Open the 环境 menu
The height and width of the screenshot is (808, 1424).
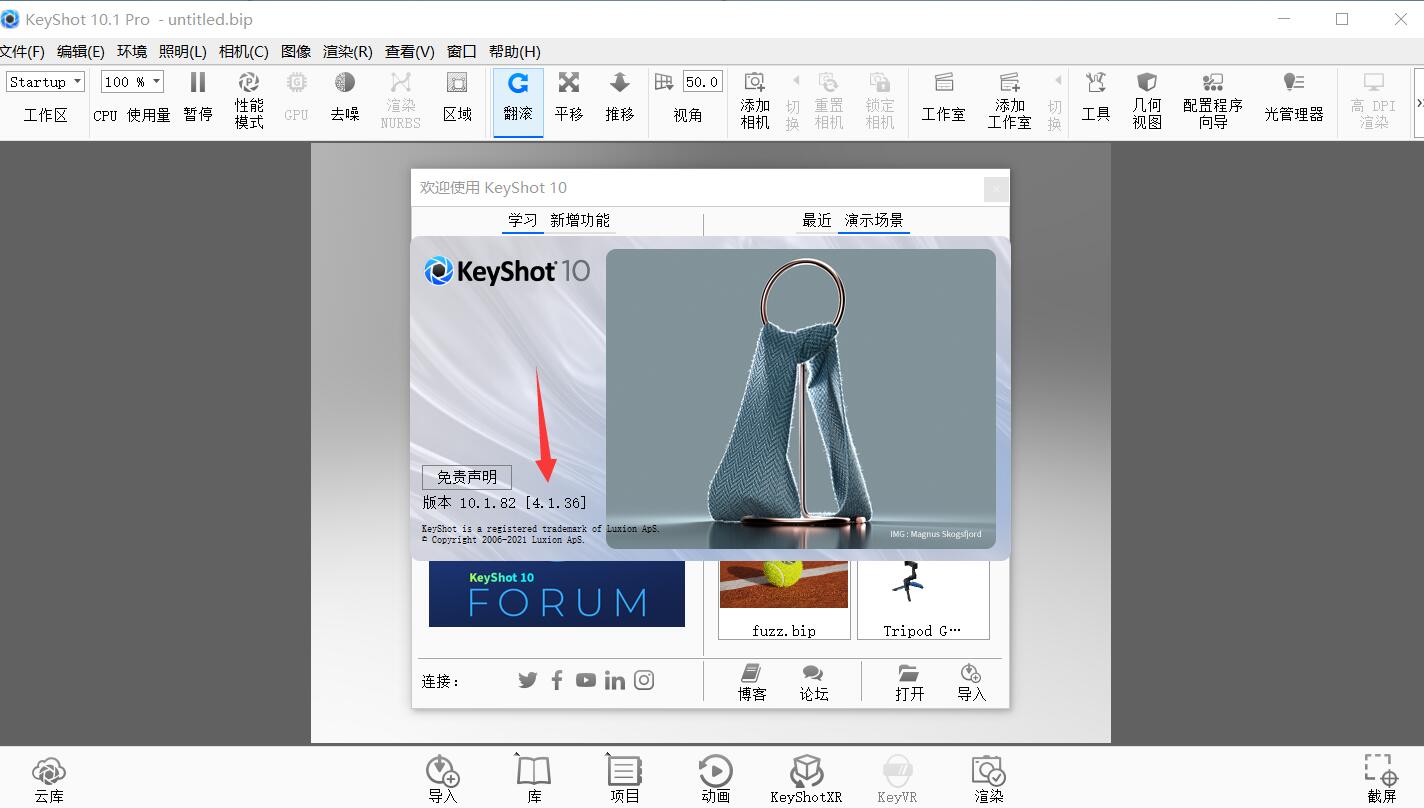(x=132, y=51)
